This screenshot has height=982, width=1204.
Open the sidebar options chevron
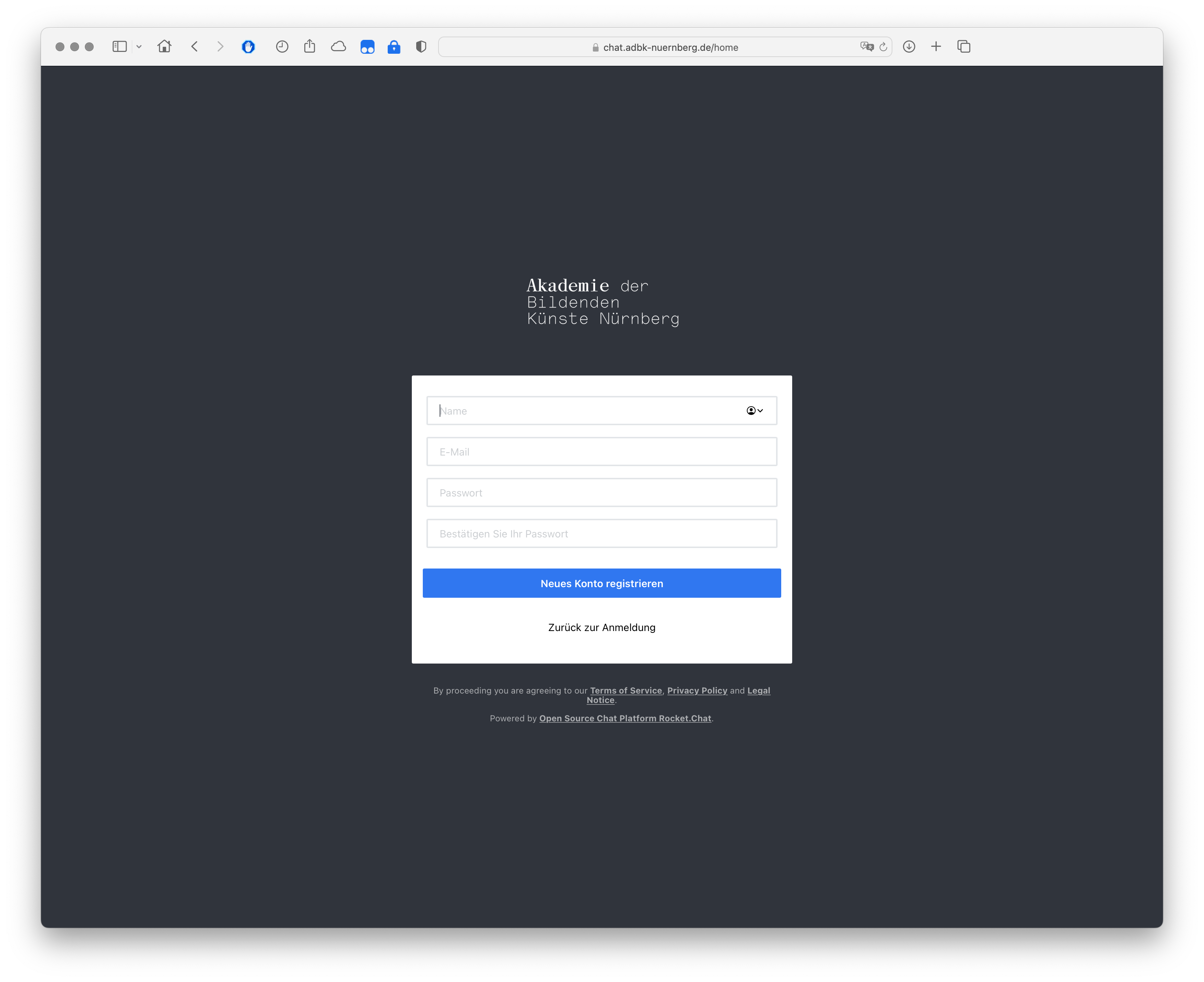coord(139,47)
